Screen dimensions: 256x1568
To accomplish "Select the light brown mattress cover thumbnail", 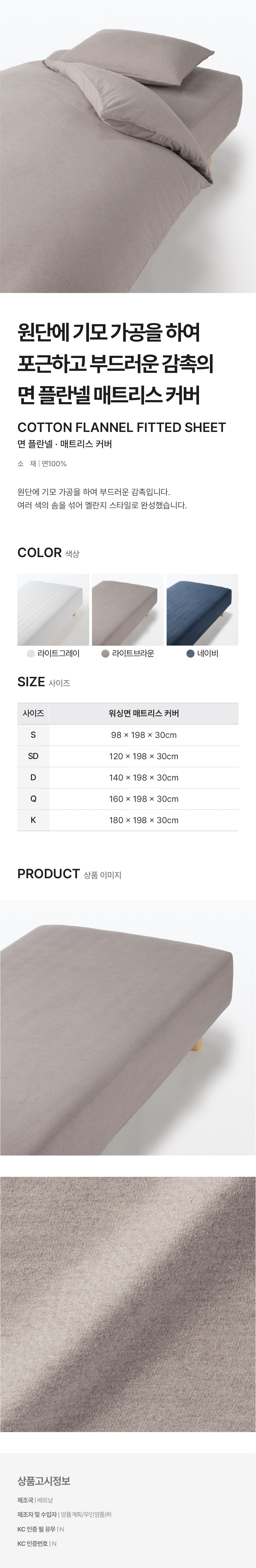I will [127, 609].
